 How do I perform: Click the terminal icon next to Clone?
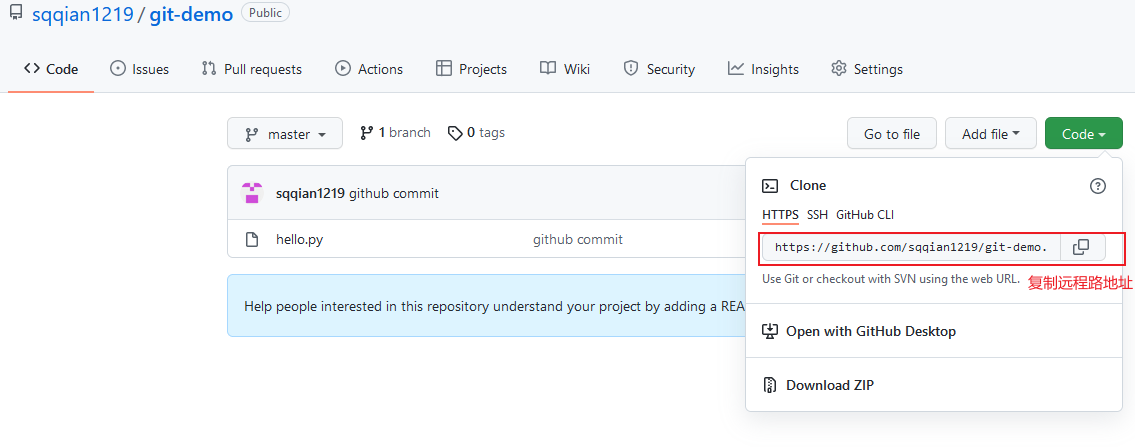point(770,186)
